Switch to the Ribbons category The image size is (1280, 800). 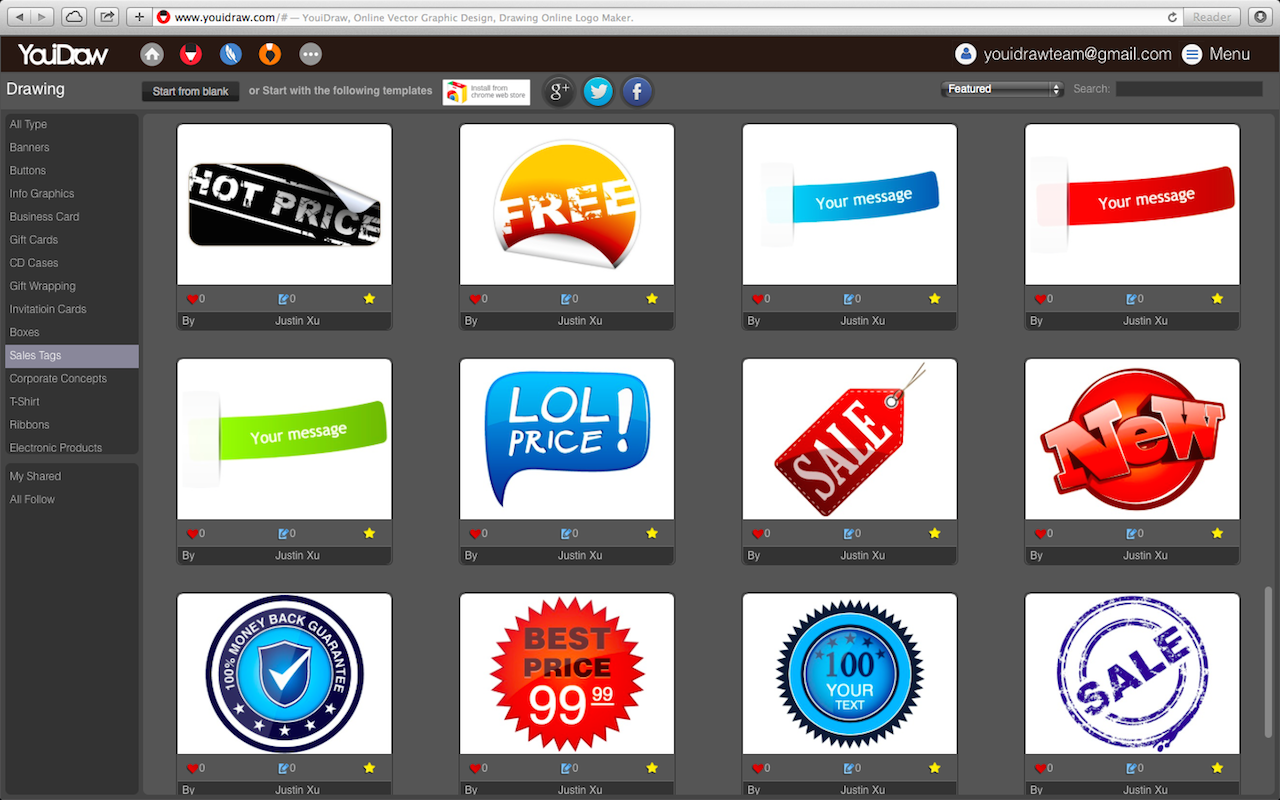point(29,424)
